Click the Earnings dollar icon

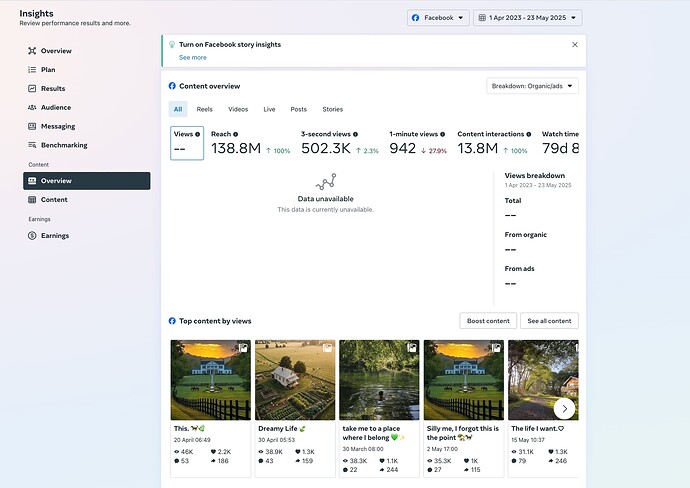point(32,235)
